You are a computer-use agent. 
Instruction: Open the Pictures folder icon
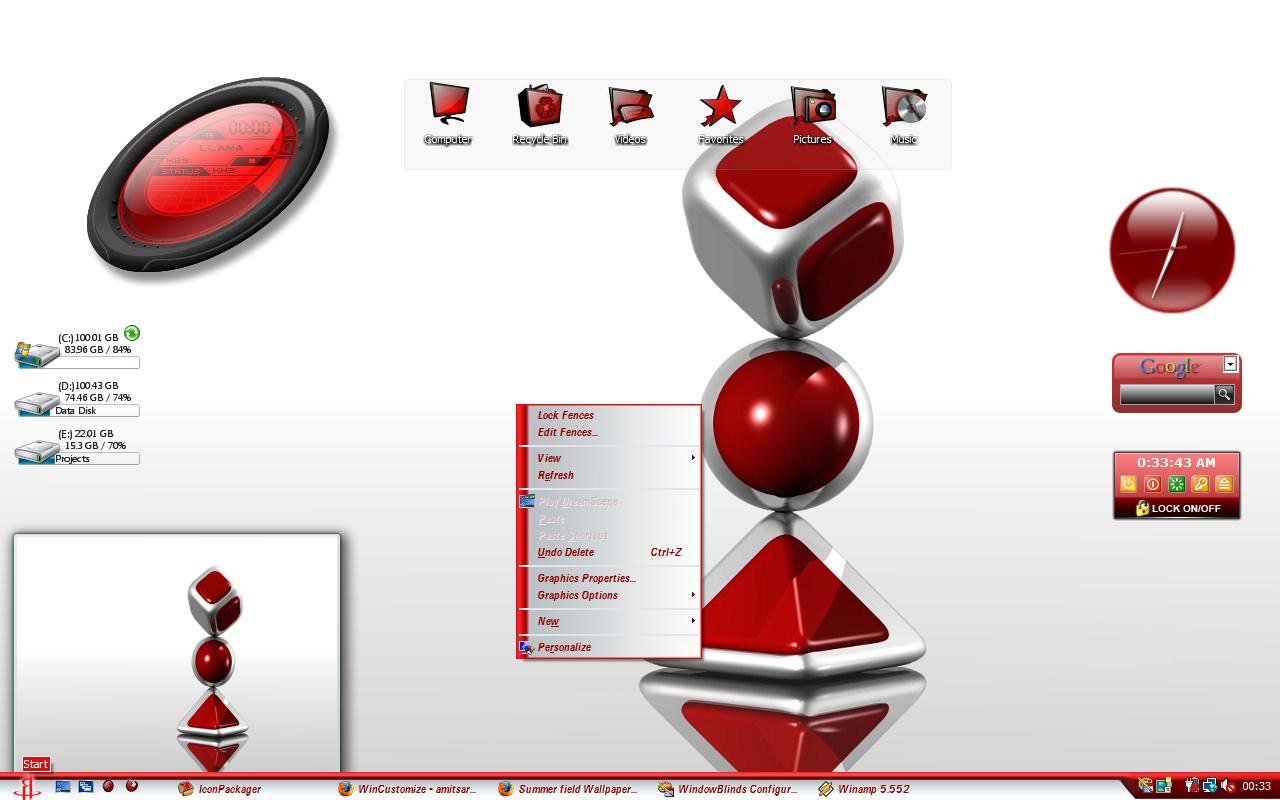tap(812, 114)
